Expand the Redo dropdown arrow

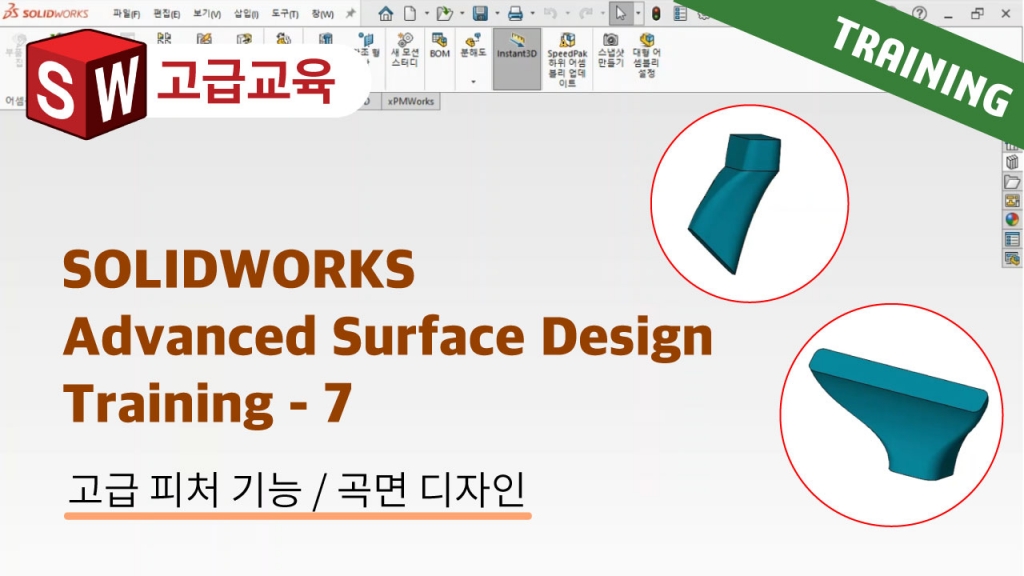(602, 13)
